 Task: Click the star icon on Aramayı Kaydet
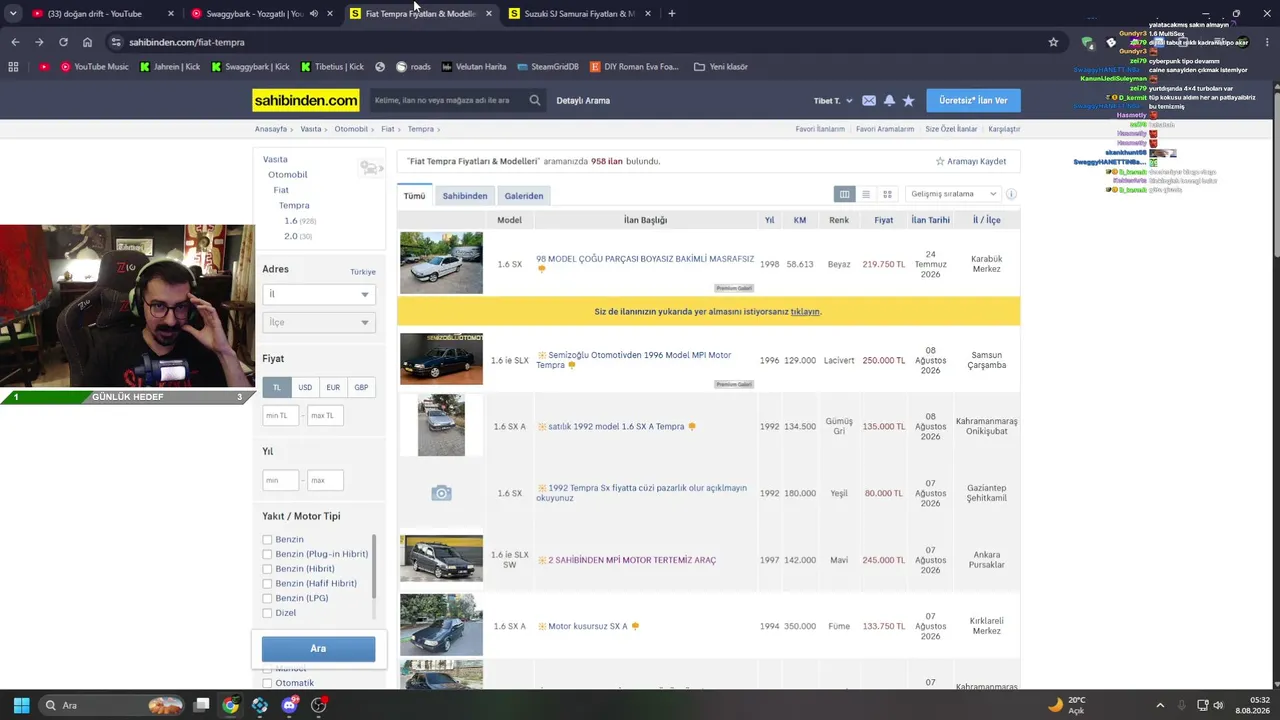click(x=940, y=161)
